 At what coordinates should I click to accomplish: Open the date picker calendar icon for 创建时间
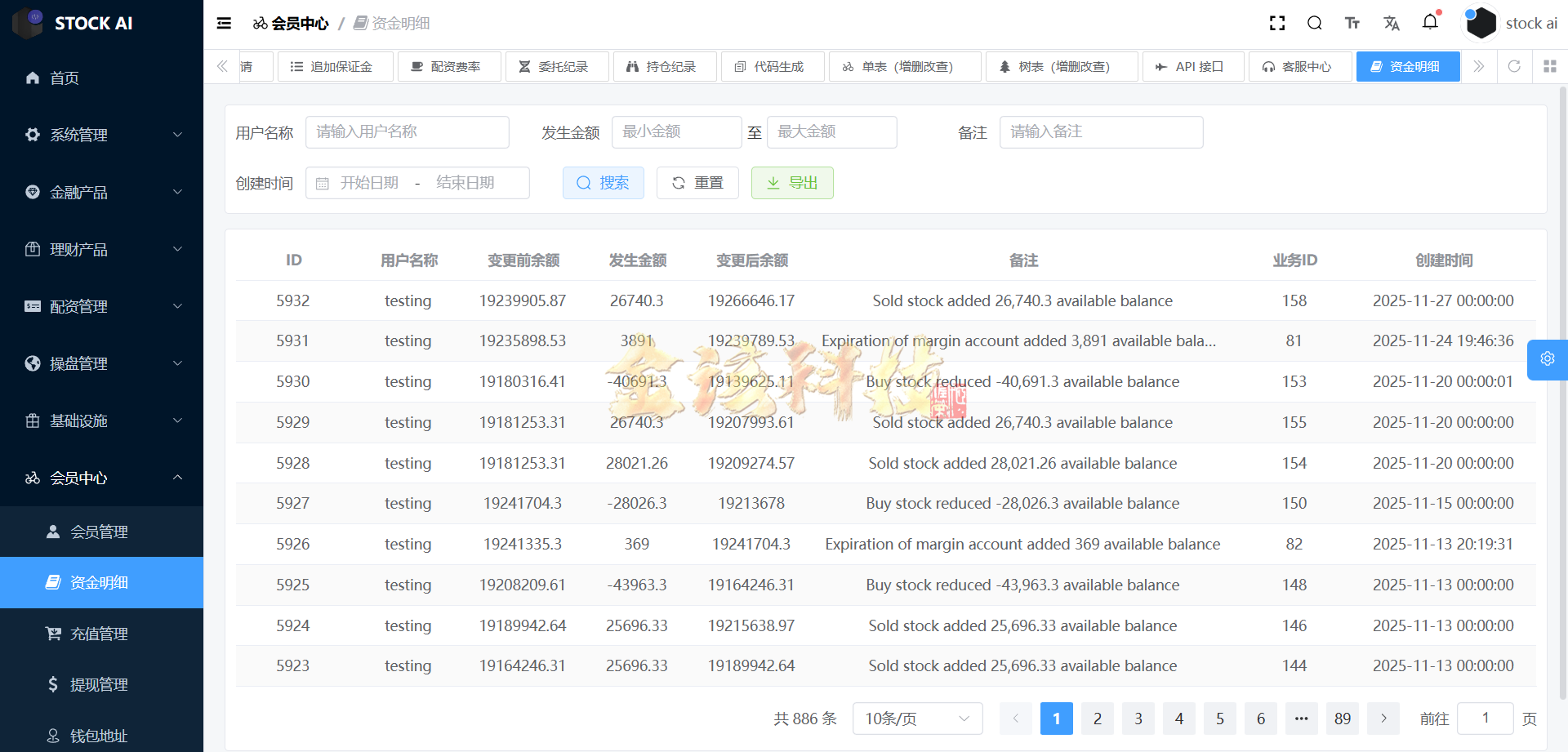323,183
